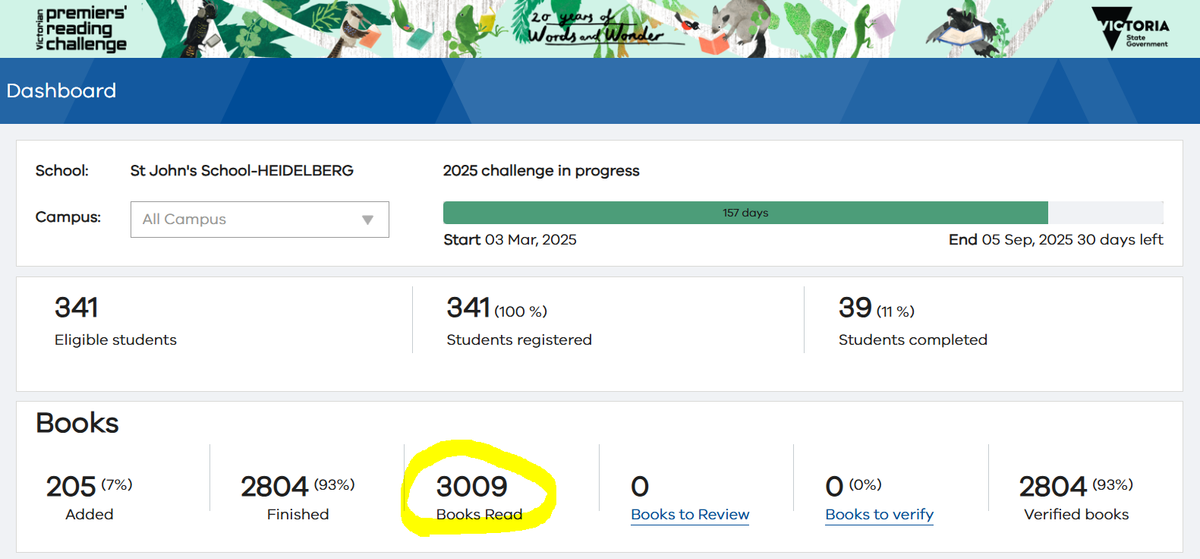This screenshot has width=1200, height=559.
Task: Click the 2804 Verified books figure
Action: click(1053, 487)
